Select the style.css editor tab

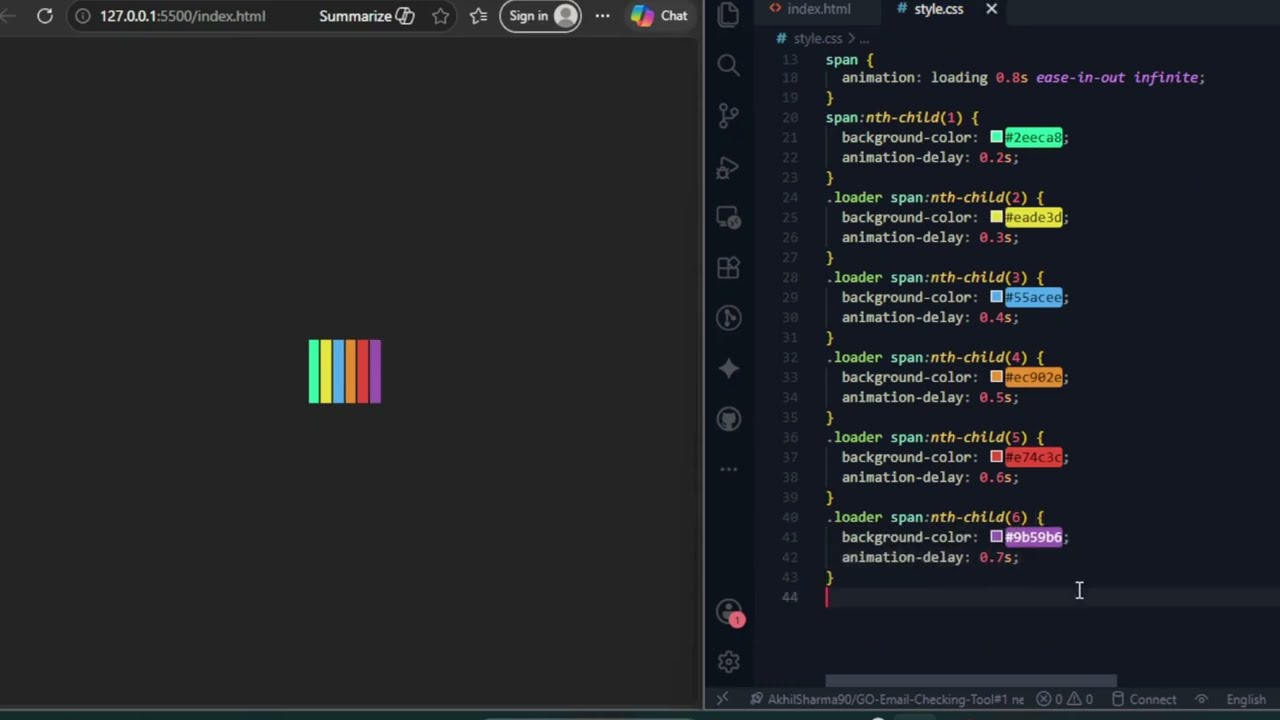coord(938,9)
